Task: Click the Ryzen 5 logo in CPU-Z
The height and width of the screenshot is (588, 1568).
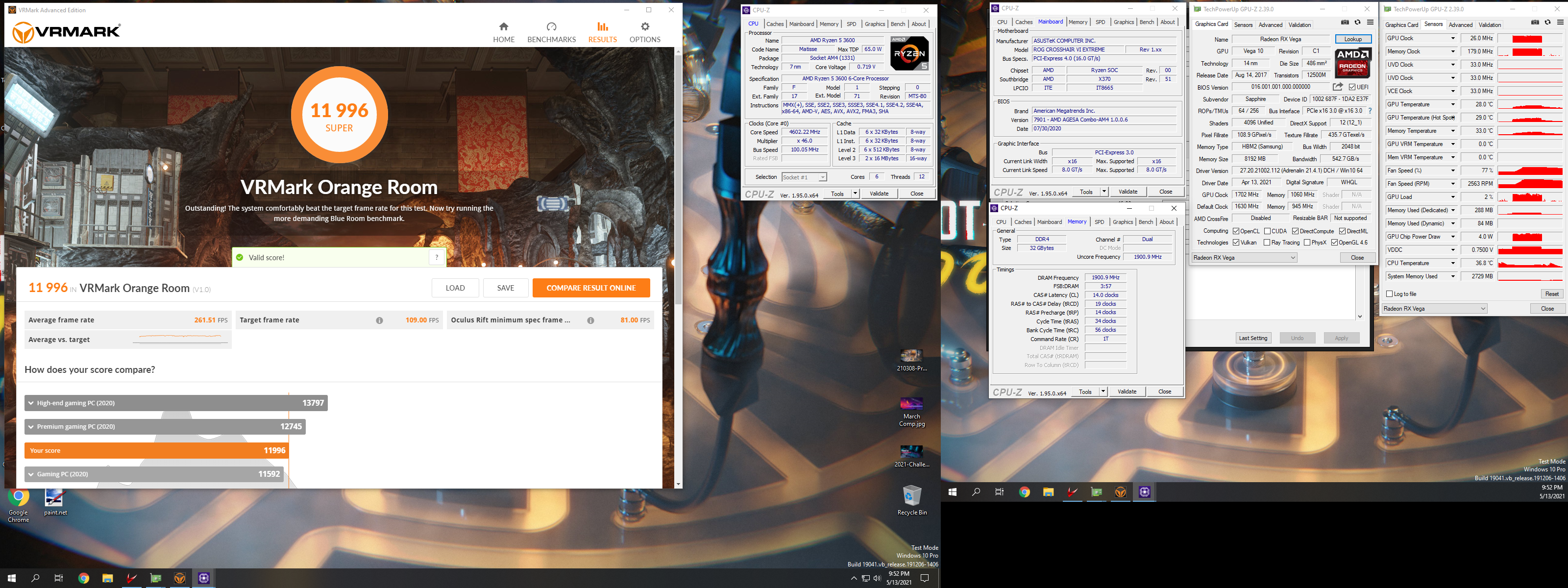Action: 909,53
